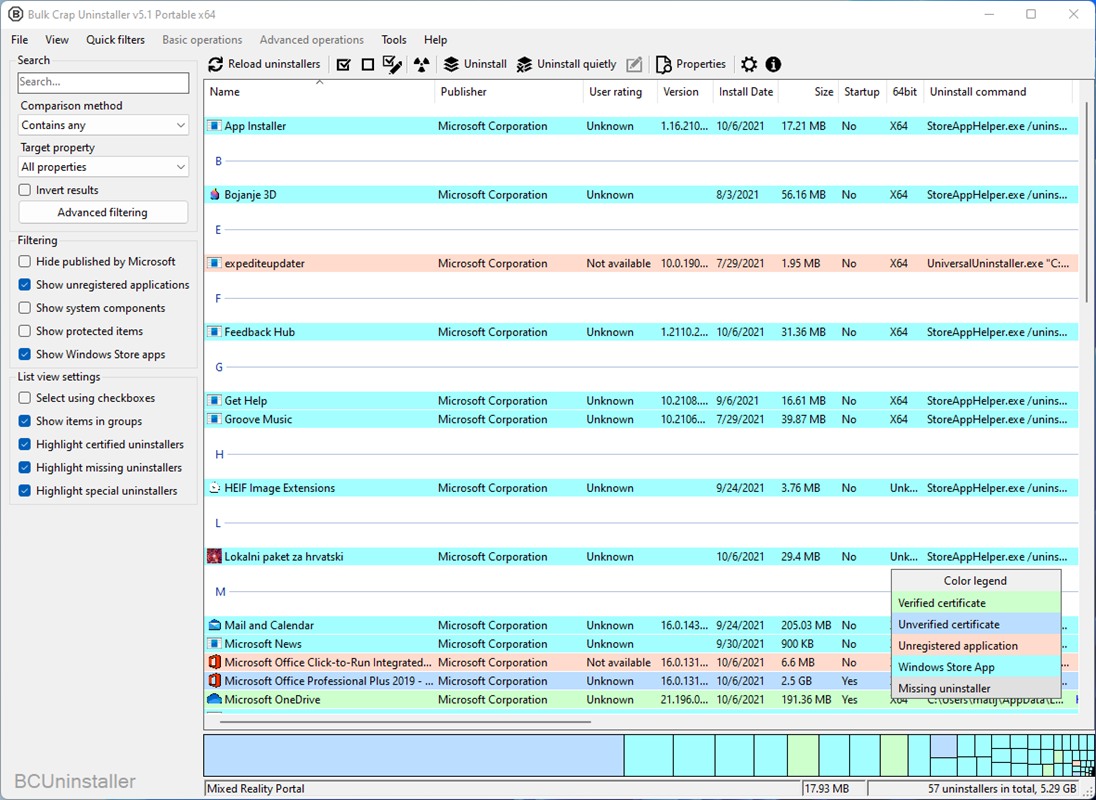
Task: Open the File menu
Action: pos(20,40)
